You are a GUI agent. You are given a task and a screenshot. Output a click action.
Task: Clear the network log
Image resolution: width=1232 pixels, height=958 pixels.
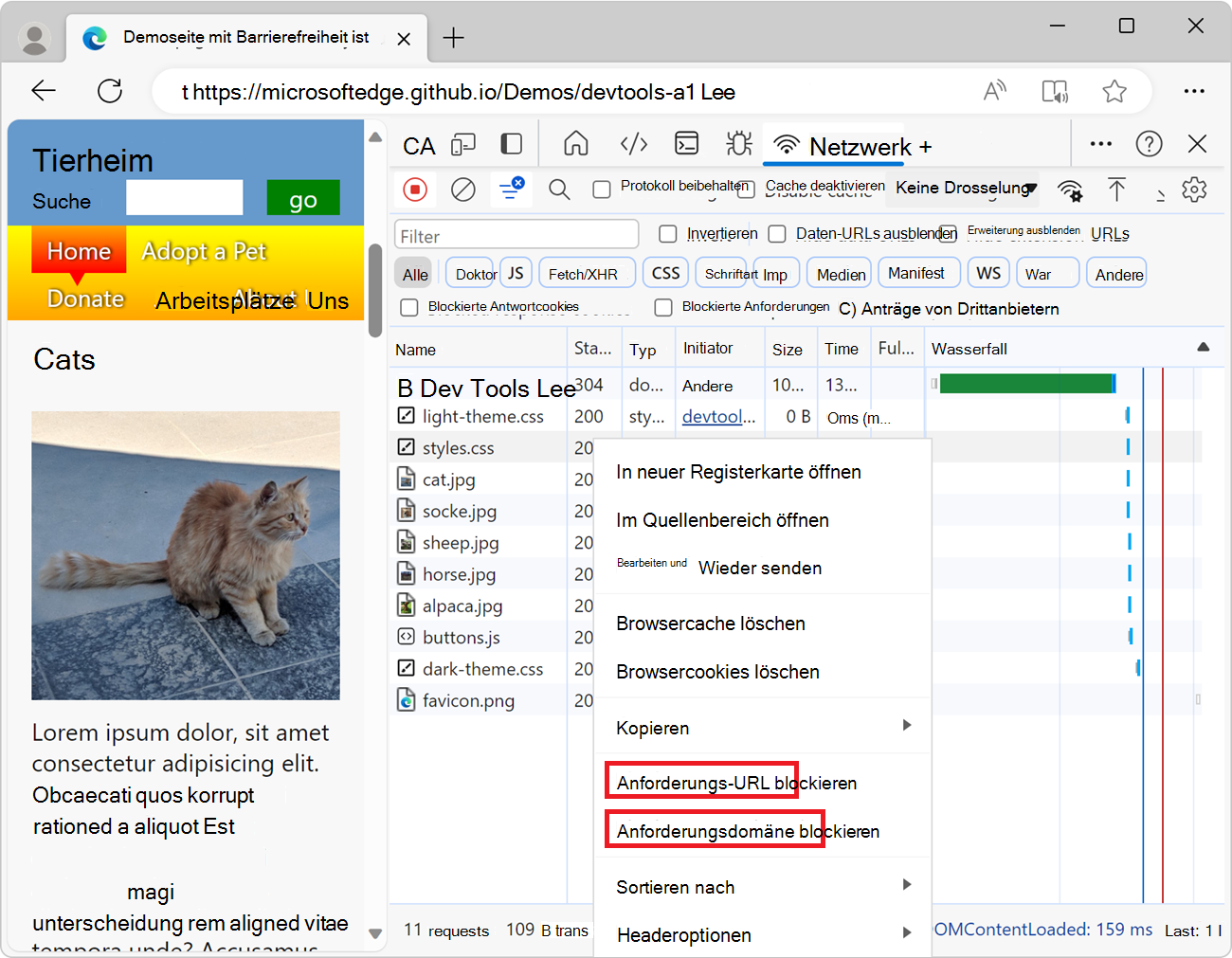462,190
